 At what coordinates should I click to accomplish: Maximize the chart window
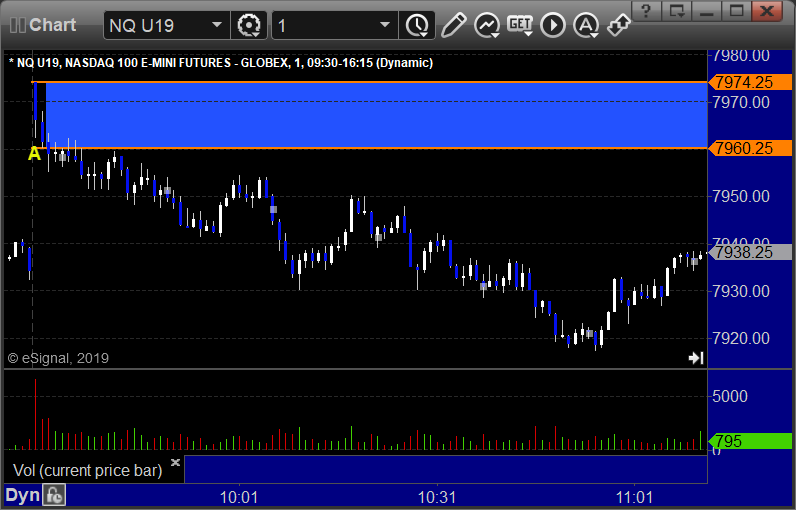click(x=736, y=11)
